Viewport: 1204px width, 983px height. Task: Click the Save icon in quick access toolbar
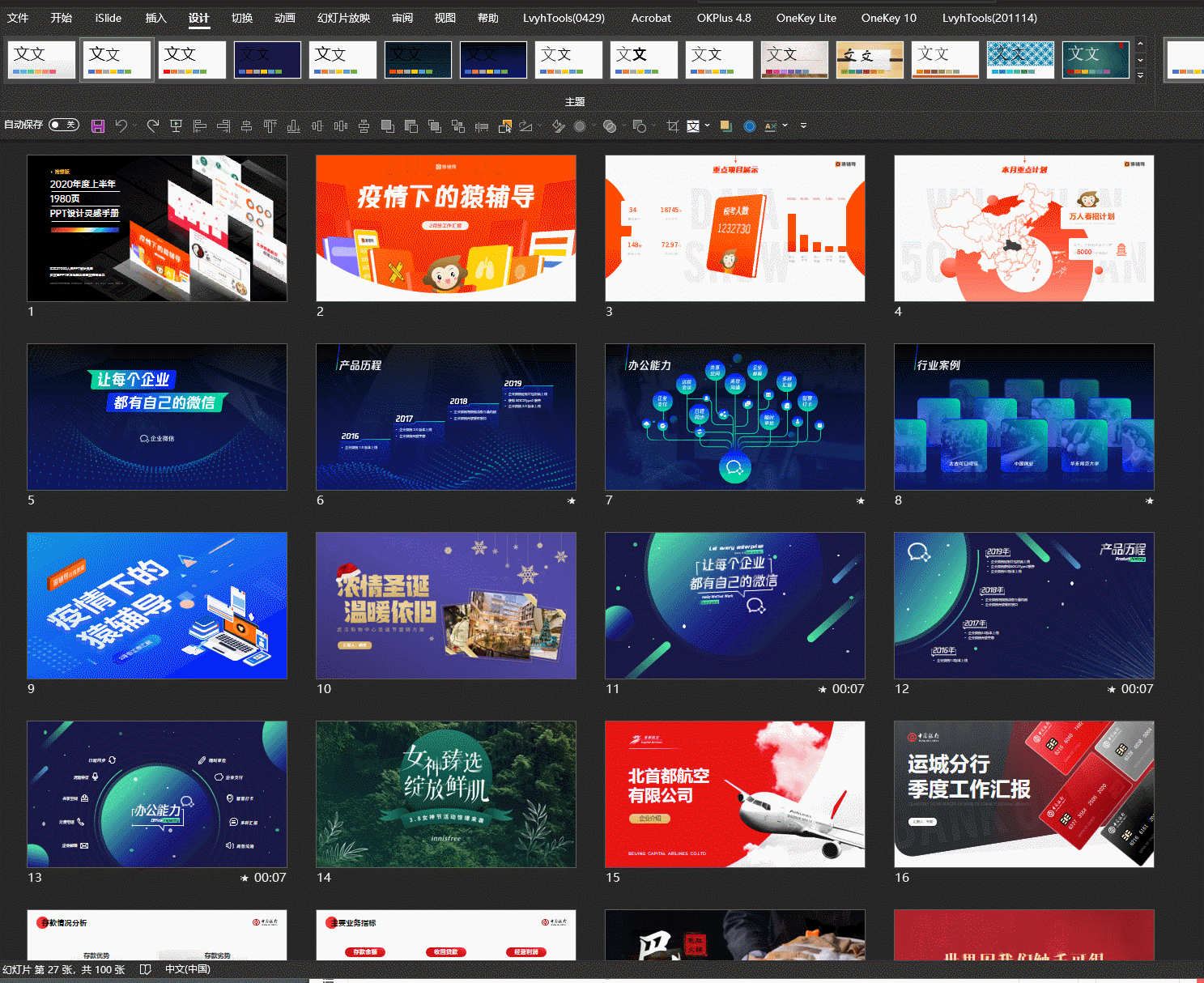98,126
